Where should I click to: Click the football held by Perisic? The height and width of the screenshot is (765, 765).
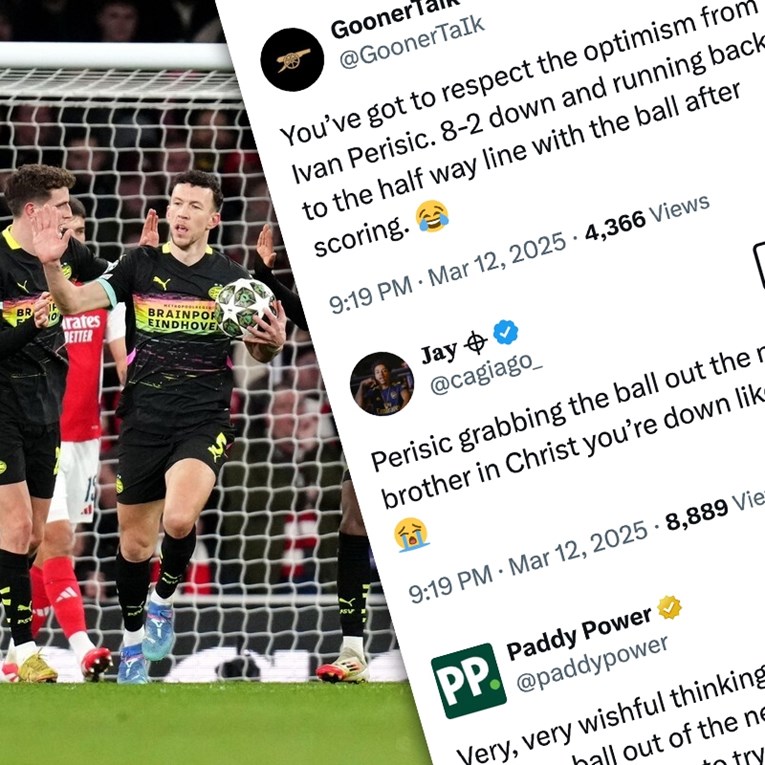(244, 308)
